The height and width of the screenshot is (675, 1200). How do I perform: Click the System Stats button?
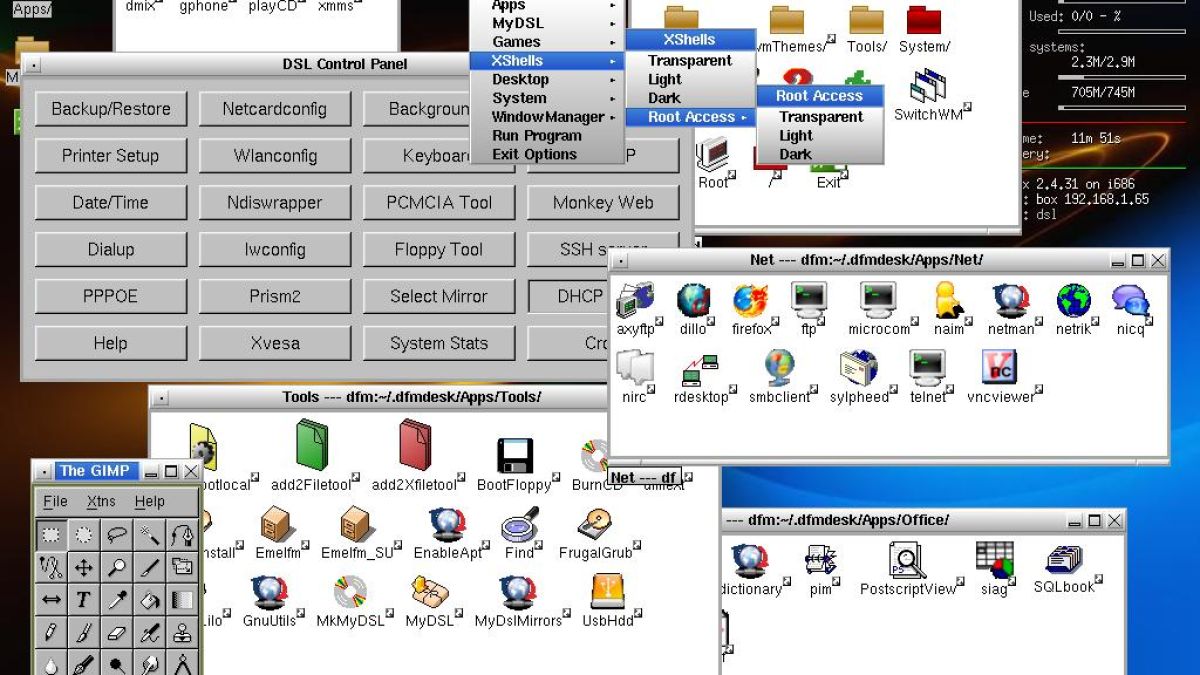tap(439, 343)
